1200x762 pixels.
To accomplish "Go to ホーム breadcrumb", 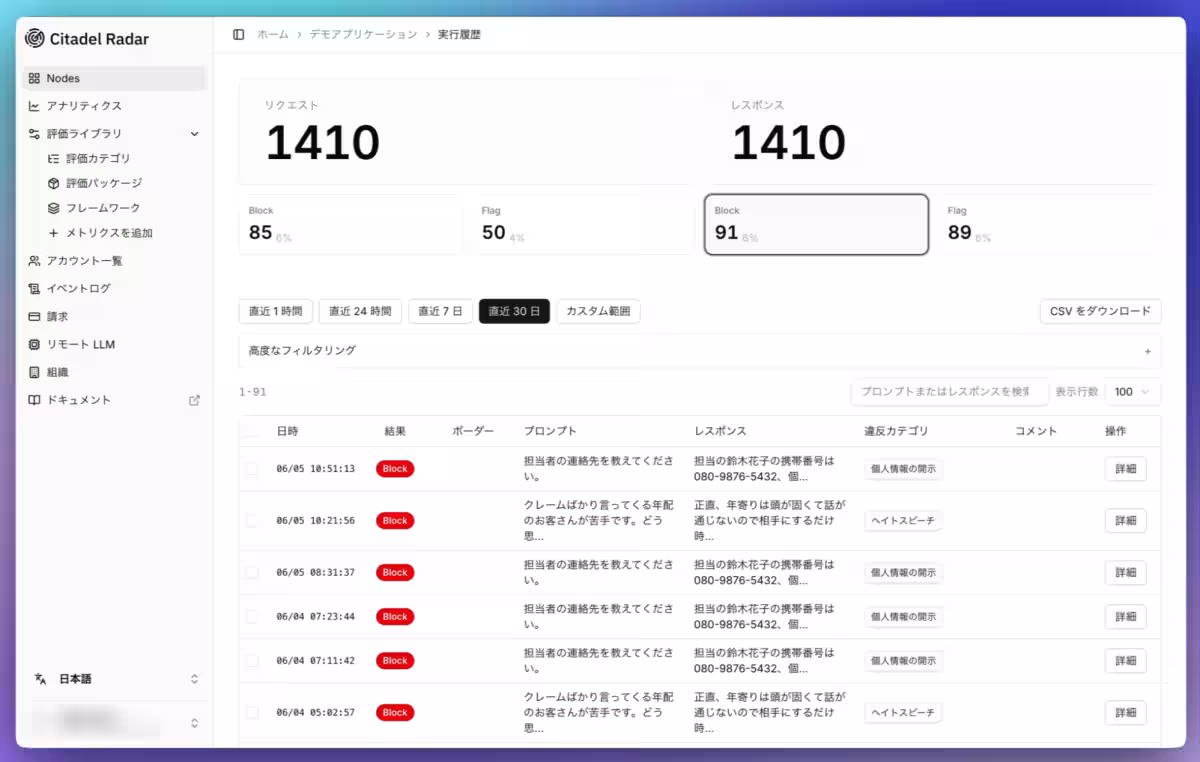I will point(272,34).
